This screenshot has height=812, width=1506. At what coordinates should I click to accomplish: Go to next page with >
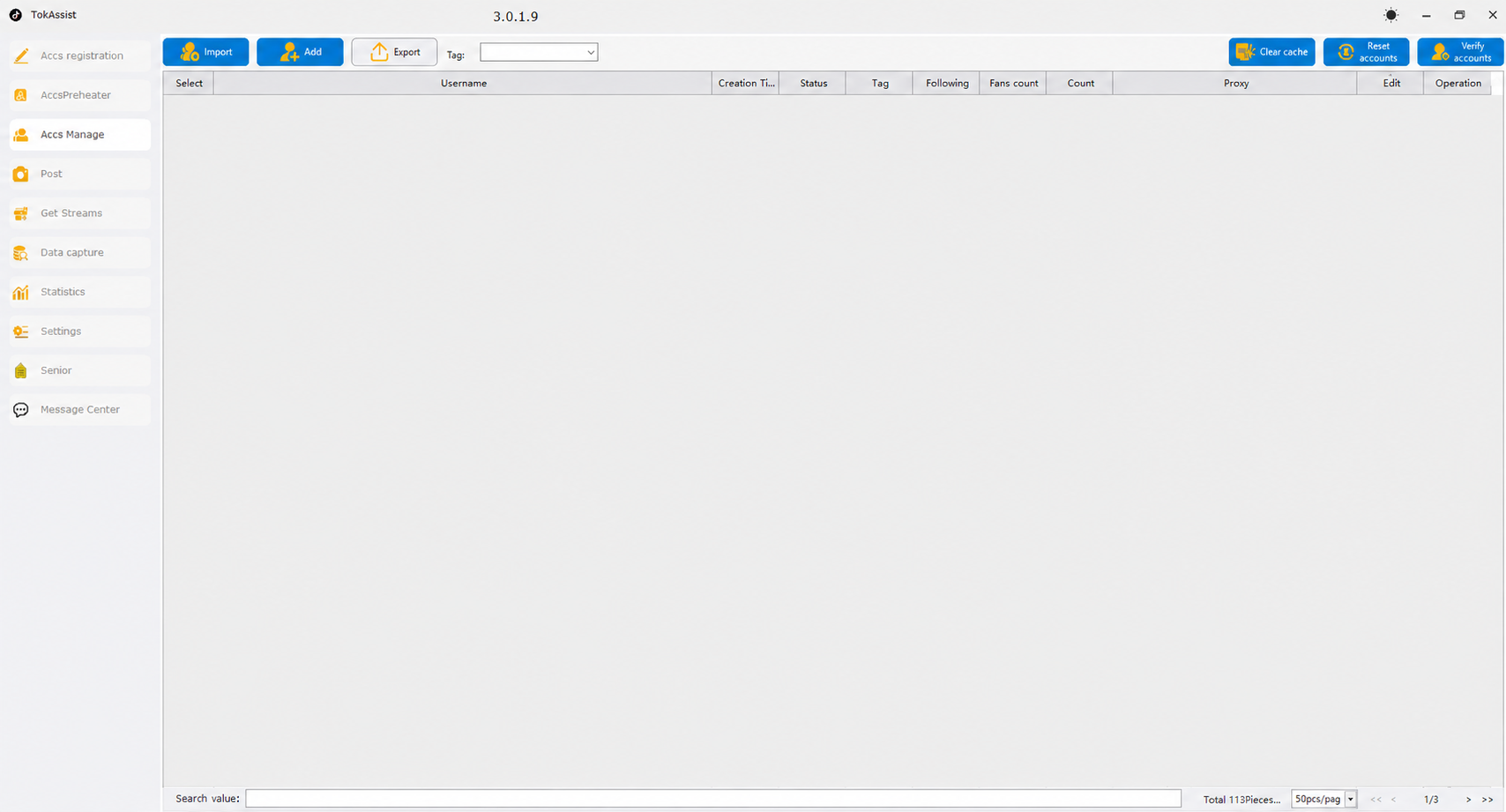pos(1468,800)
